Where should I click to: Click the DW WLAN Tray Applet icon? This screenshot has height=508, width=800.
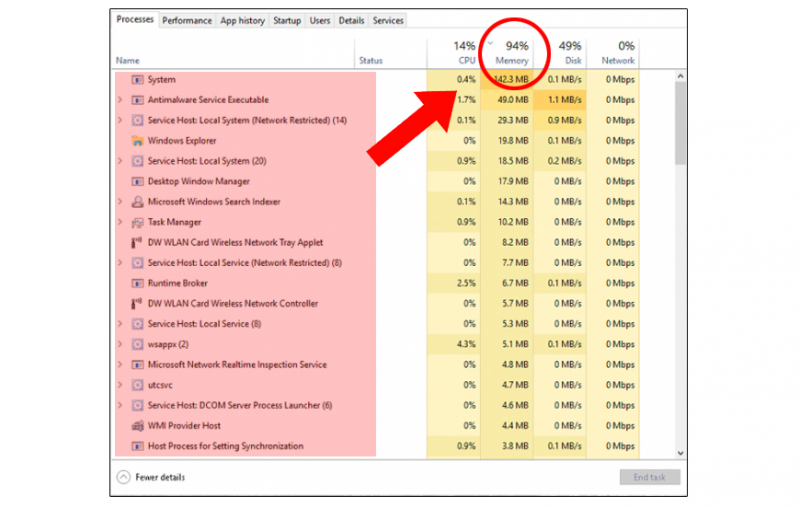coord(137,243)
